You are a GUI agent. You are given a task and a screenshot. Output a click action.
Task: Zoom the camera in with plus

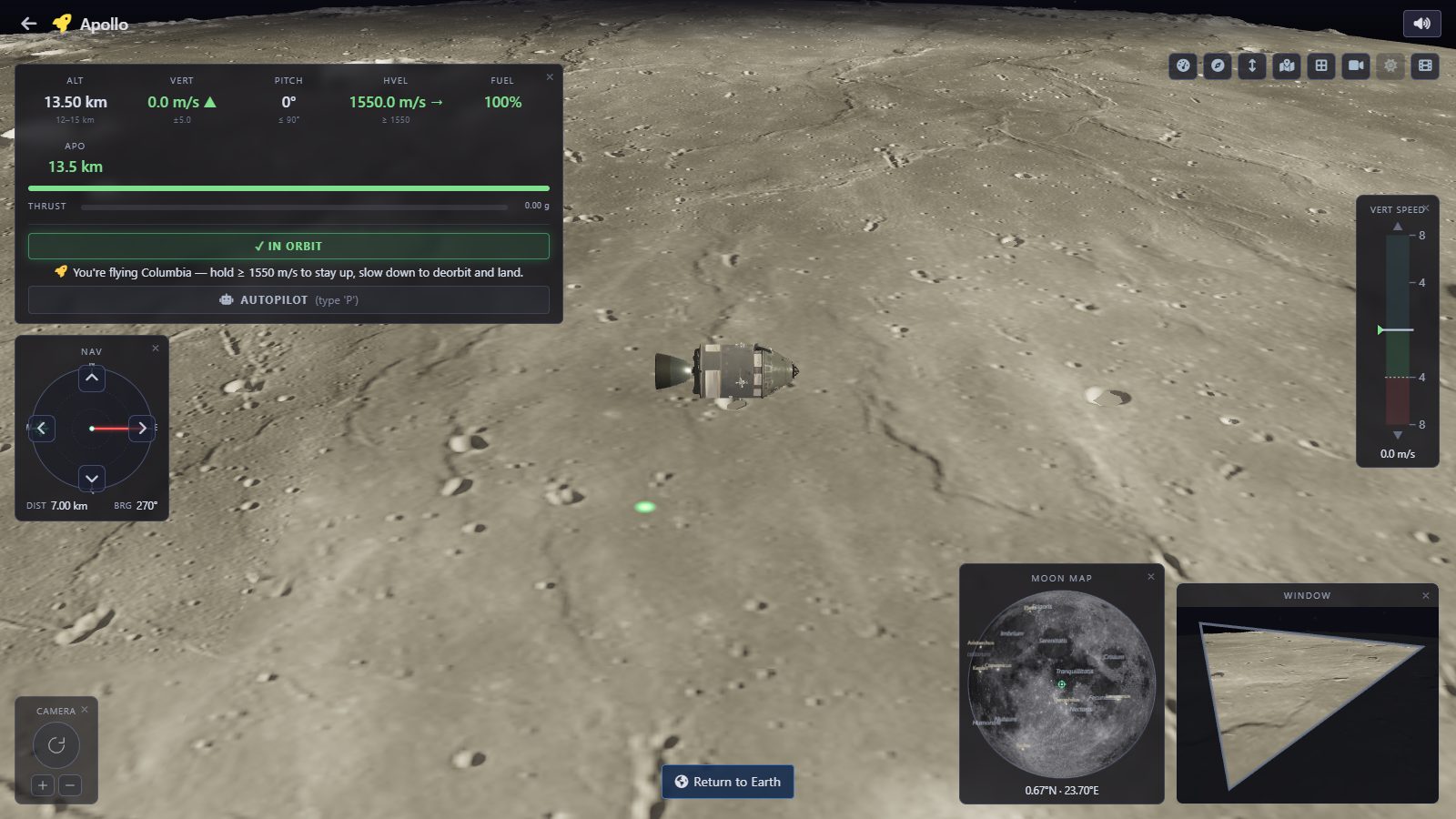pyautogui.click(x=43, y=785)
